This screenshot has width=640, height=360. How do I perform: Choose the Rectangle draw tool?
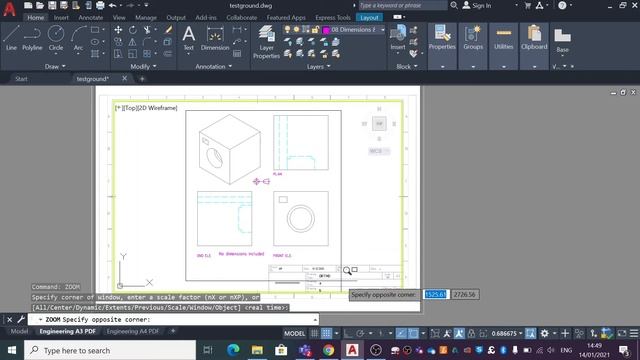[x=95, y=30]
